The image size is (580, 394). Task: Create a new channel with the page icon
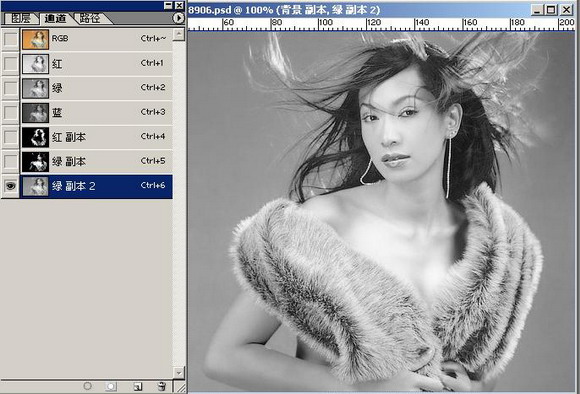coord(138,387)
